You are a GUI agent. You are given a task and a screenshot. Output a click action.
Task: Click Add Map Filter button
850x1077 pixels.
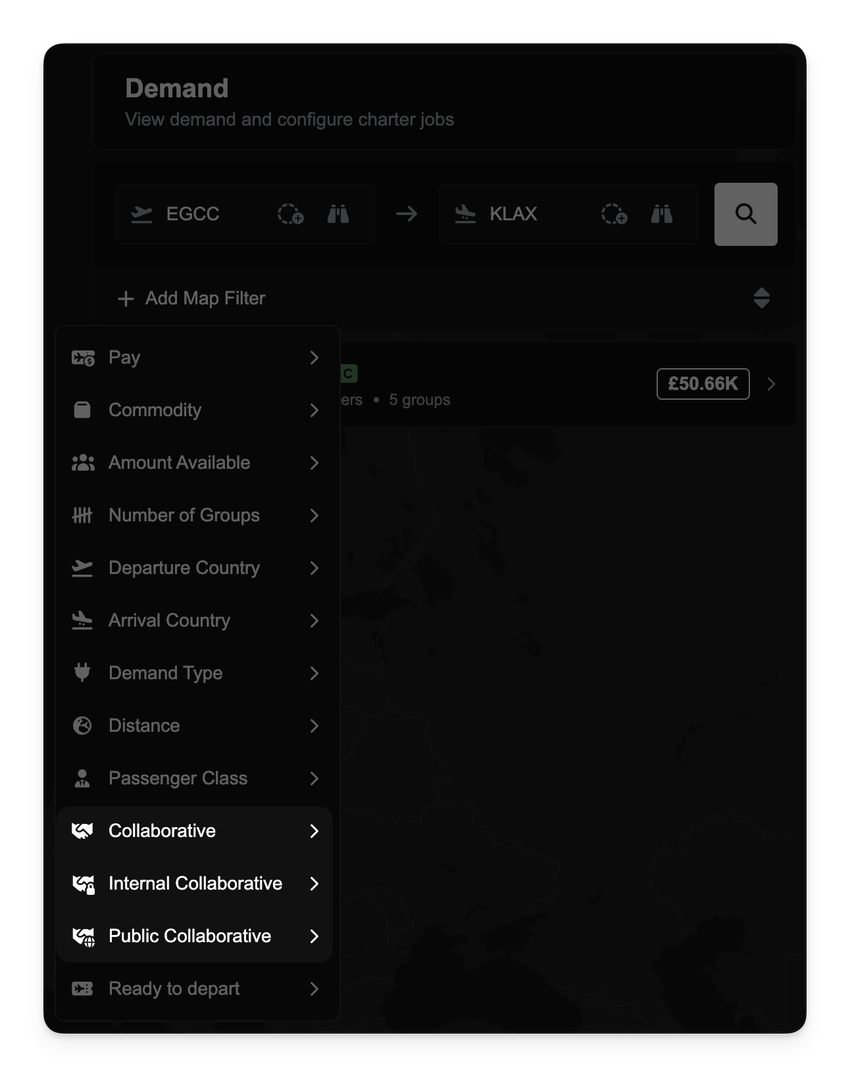click(x=192, y=298)
